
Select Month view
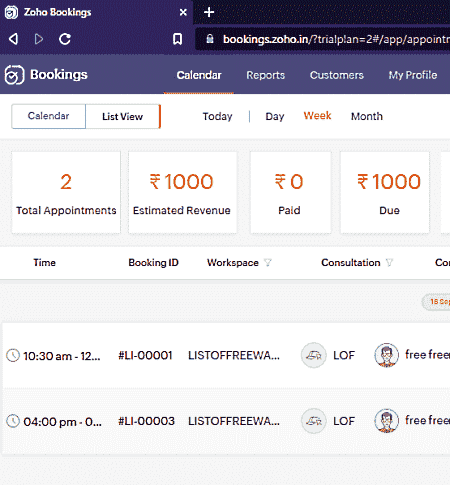tap(367, 116)
